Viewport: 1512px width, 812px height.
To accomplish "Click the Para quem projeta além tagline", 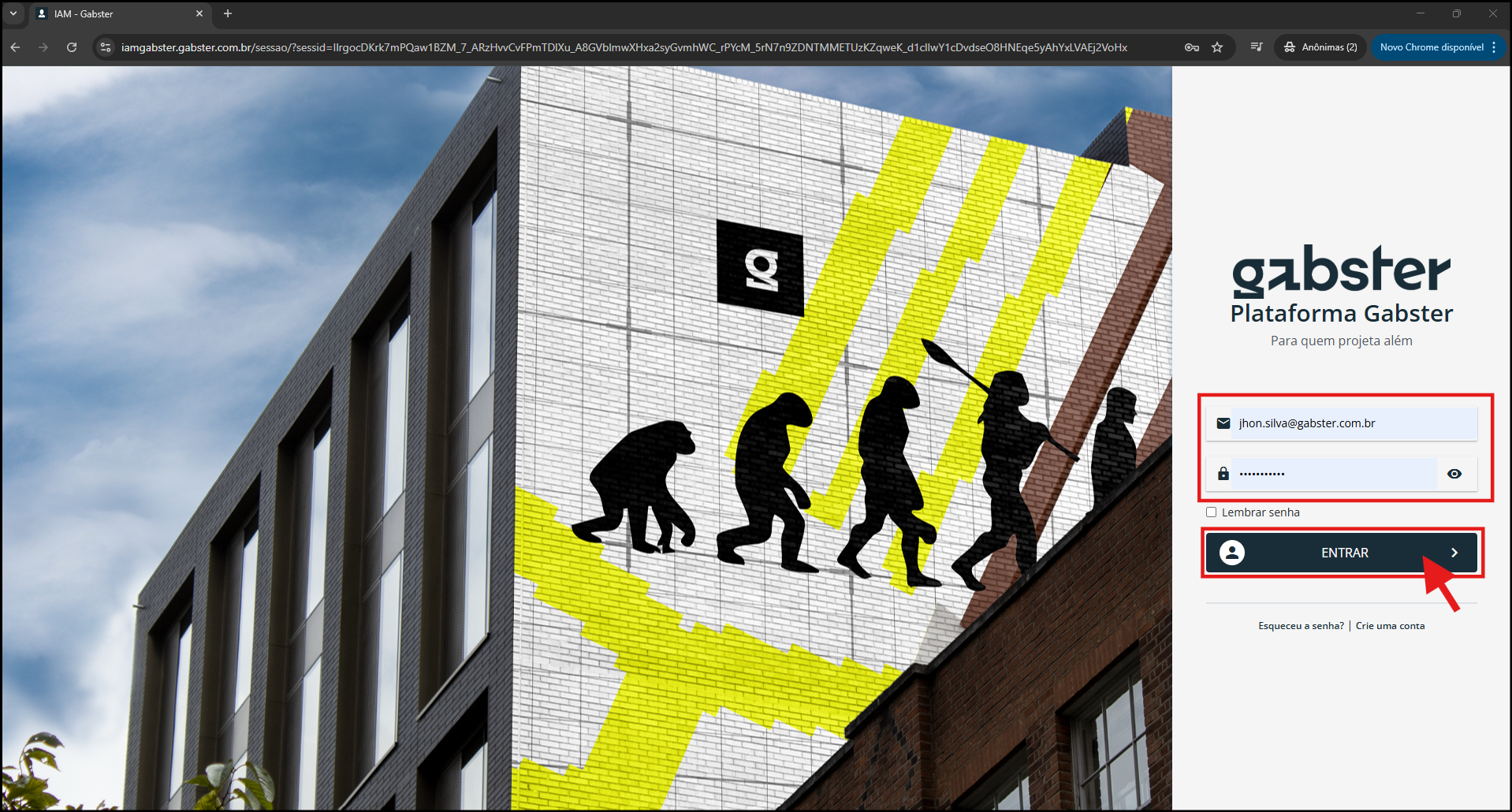I will tap(1341, 341).
